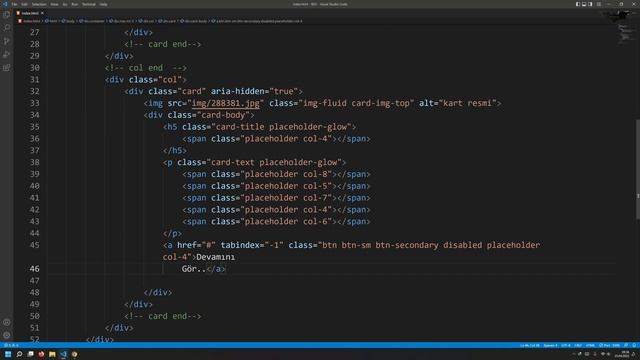Click the Go Live port status item
The height and width of the screenshot is (360, 640).
point(609,345)
